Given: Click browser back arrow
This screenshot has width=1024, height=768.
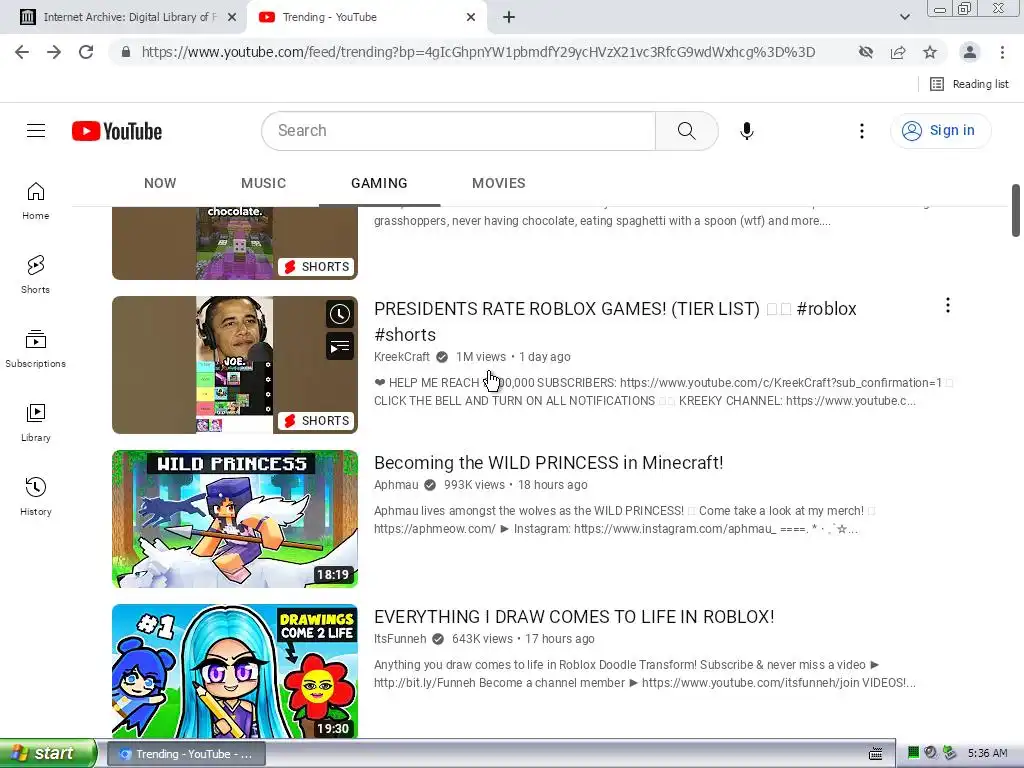Looking at the screenshot, I should point(22,52).
